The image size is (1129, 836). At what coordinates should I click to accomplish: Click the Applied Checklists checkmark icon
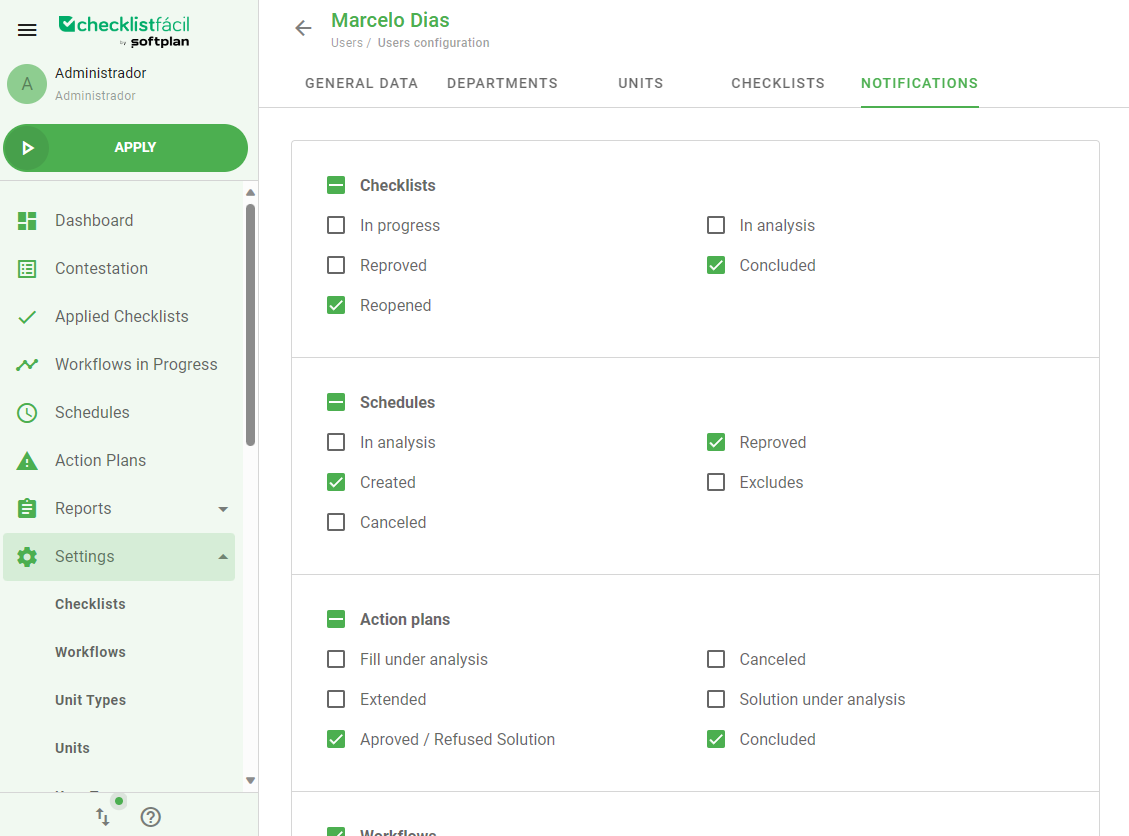(27, 318)
